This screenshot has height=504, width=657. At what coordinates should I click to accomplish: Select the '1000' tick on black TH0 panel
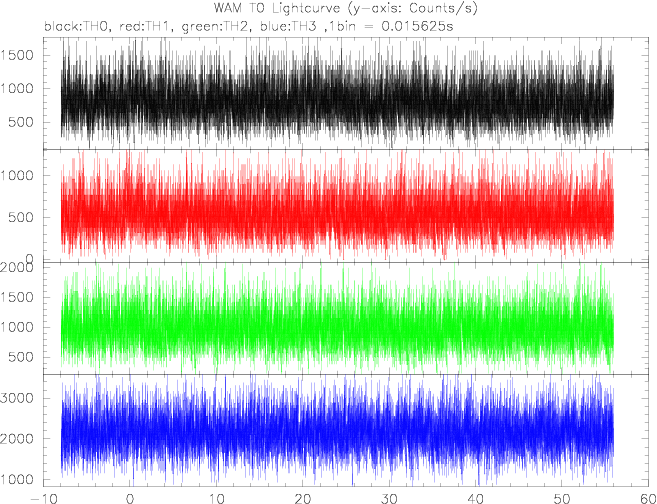[x=18, y=88]
